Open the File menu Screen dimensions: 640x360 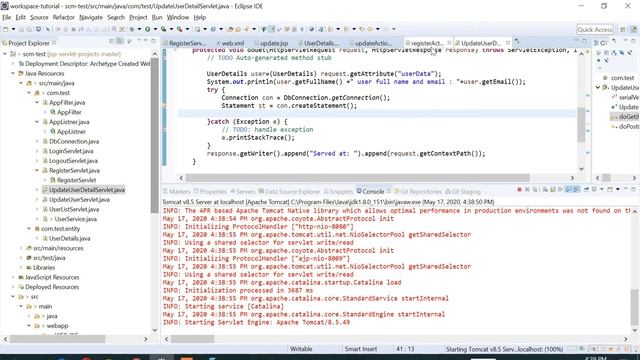pos(7,17)
